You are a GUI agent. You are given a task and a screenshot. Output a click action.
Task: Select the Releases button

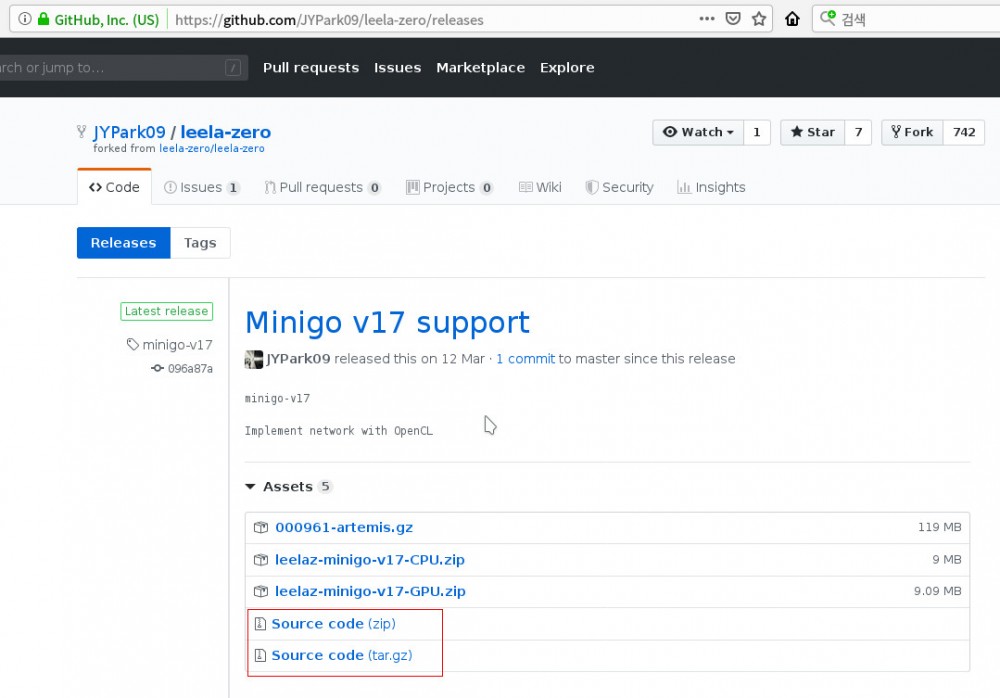(x=124, y=242)
